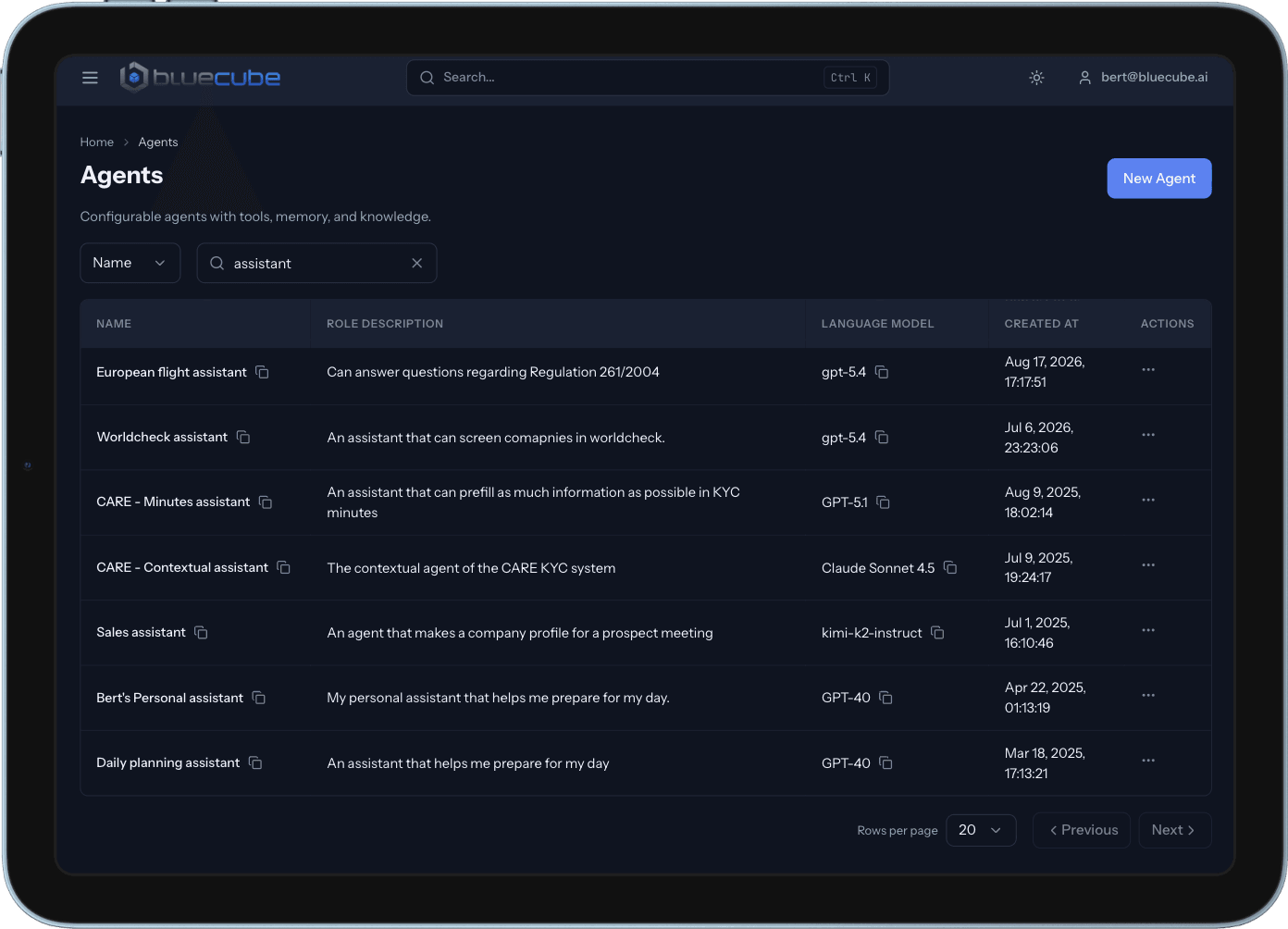
Task: Open the hamburger navigation menu
Action: [x=90, y=78]
